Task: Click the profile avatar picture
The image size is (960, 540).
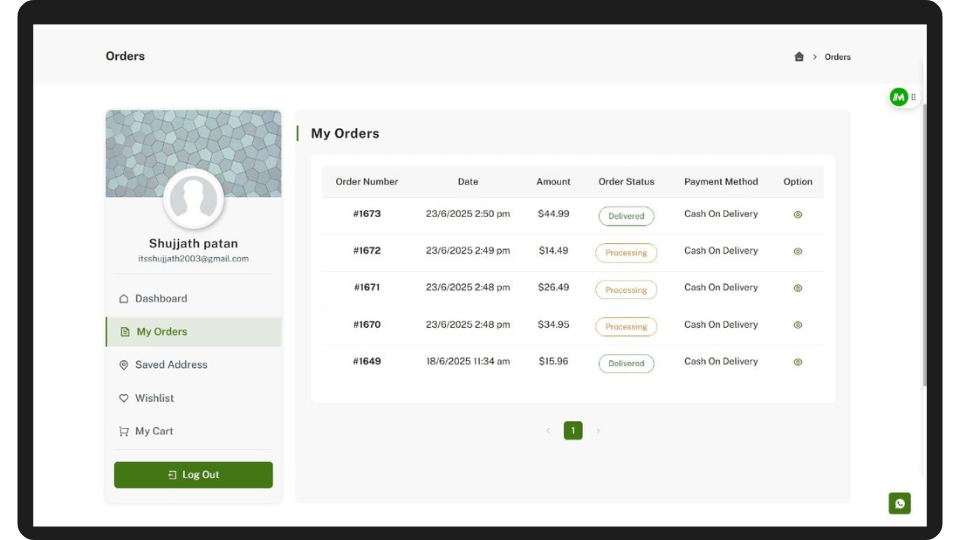Action: coord(193,199)
